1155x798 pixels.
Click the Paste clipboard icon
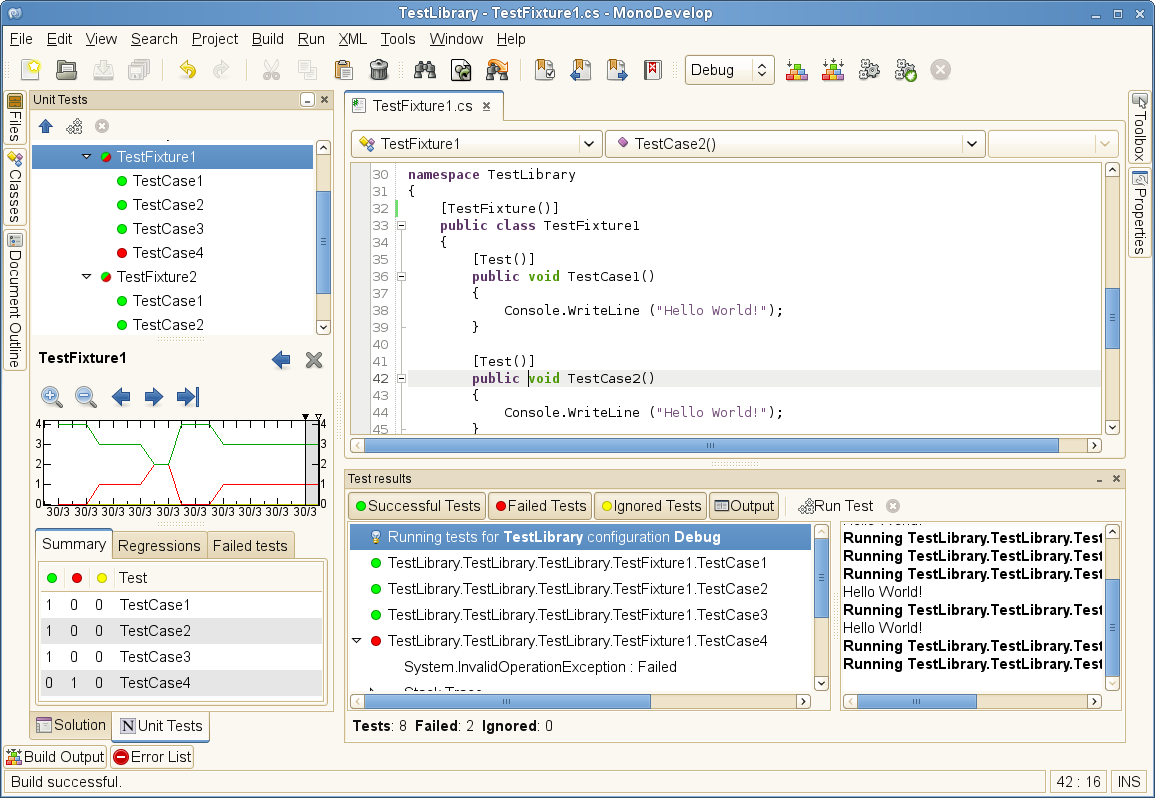[x=344, y=70]
